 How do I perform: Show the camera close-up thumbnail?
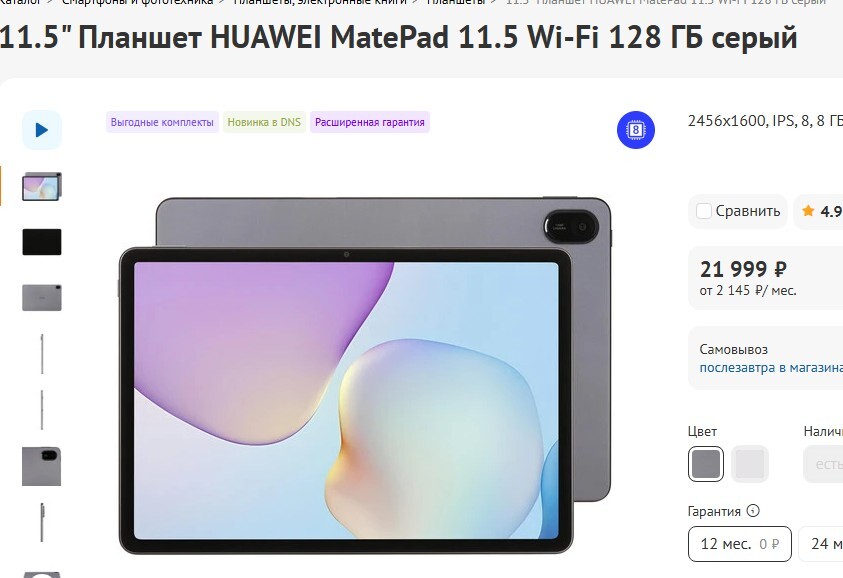pyautogui.click(x=41, y=466)
